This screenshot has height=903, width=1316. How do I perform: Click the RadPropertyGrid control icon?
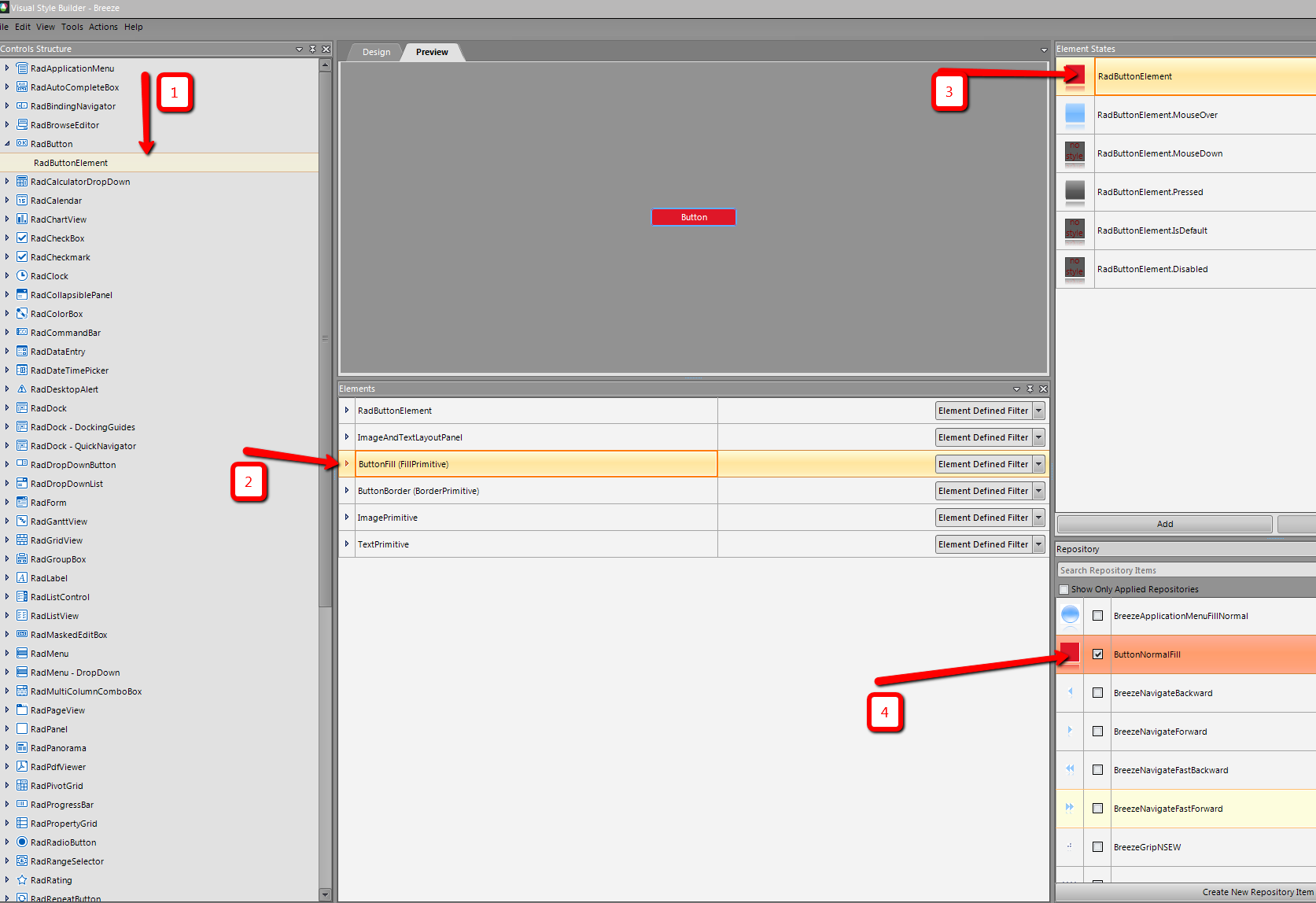[22, 824]
